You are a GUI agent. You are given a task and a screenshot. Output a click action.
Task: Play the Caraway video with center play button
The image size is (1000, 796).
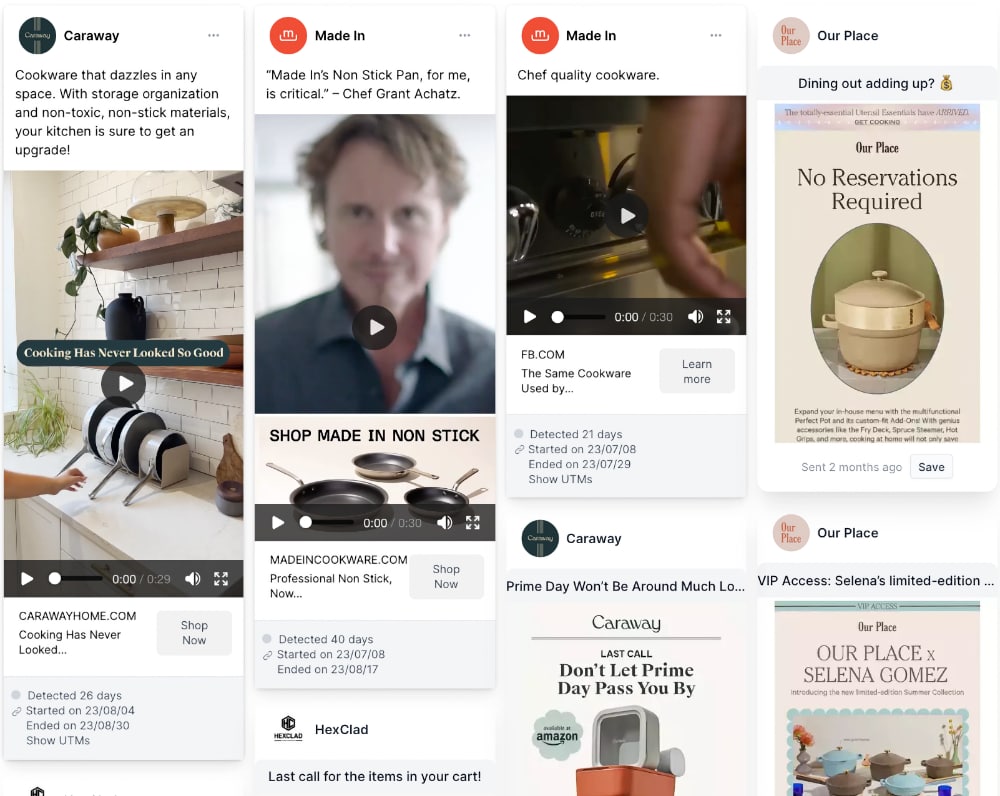click(x=124, y=383)
